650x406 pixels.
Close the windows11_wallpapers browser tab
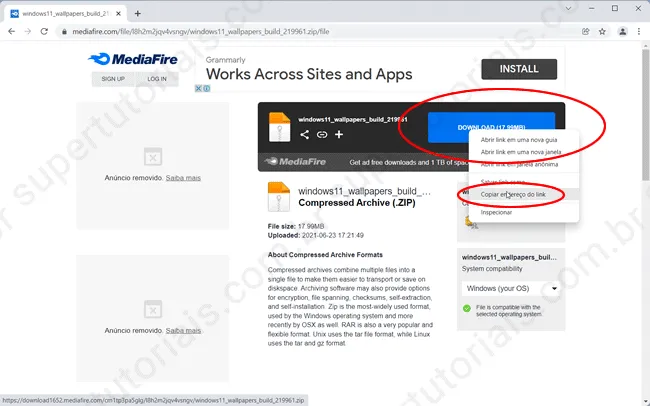tap(119, 13)
